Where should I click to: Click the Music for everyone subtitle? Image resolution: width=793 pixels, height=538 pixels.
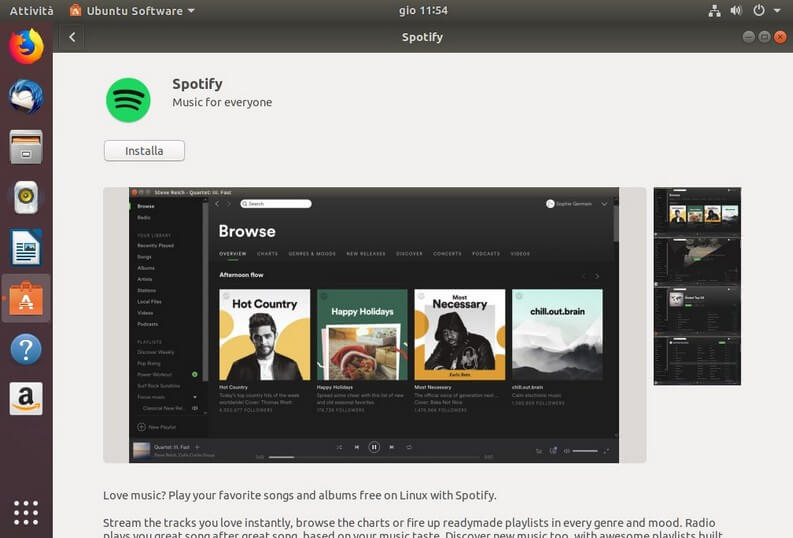pyautogui.click(x=222, y=102)
